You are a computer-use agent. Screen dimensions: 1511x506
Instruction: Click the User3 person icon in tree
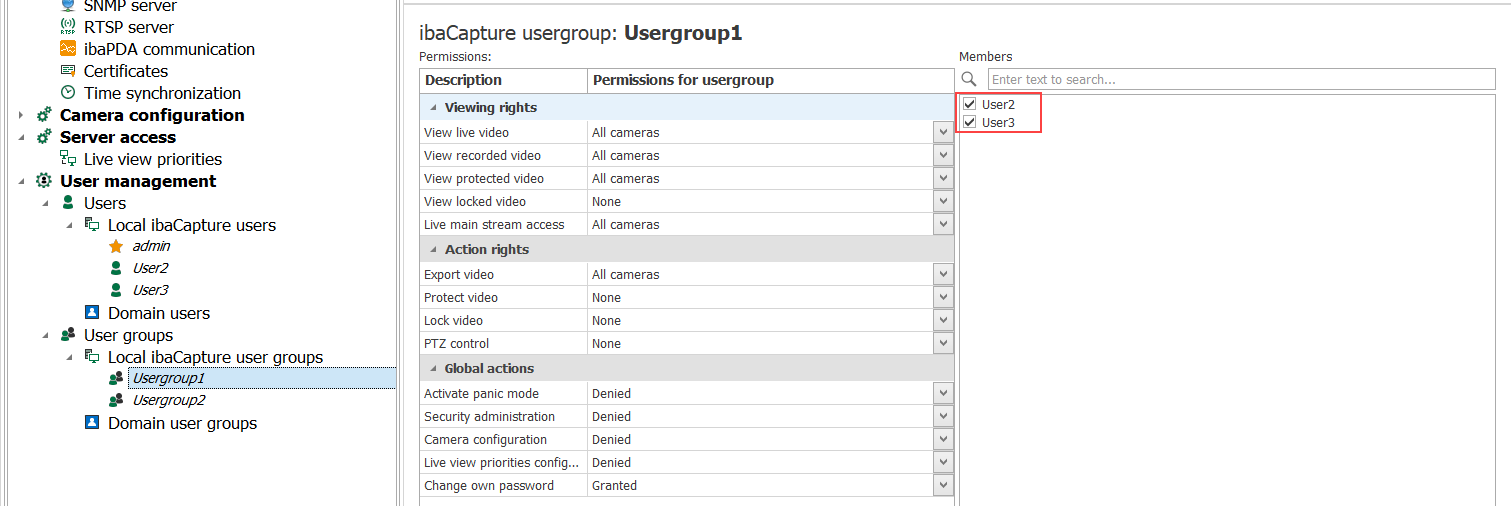[x=116, y=290]
